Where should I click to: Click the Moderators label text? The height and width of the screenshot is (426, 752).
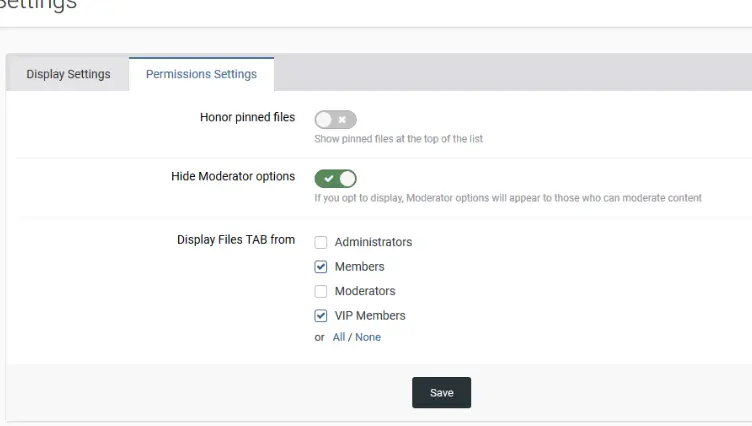(x=365, y=291)
